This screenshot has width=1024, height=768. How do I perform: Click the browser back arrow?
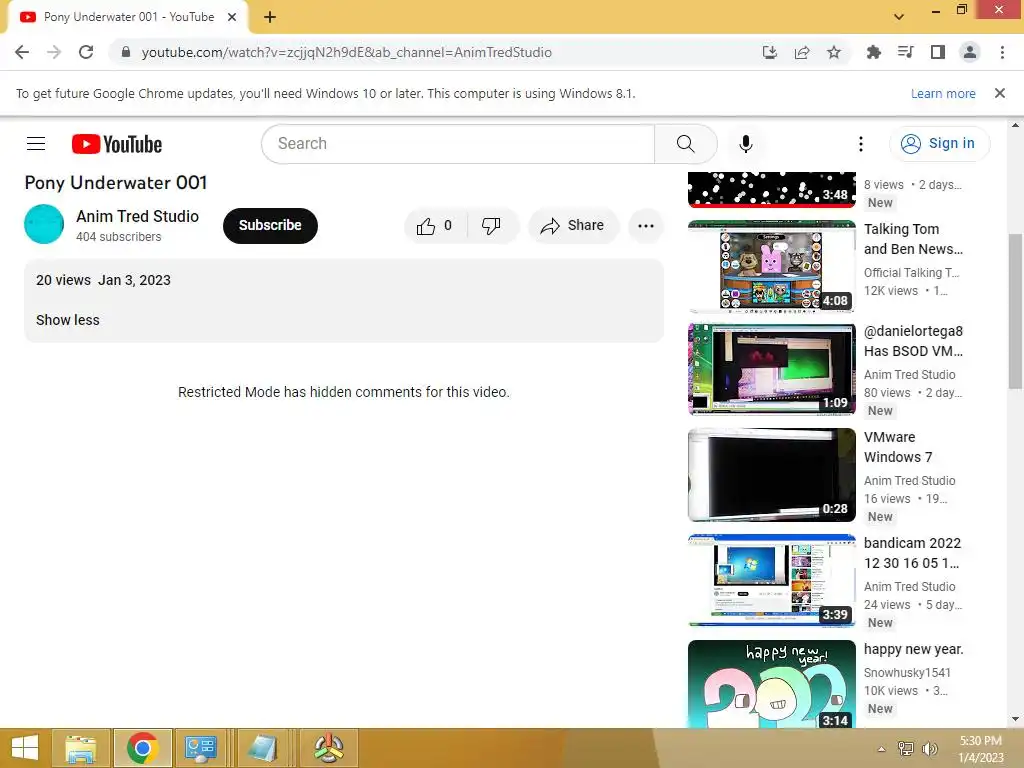click(22, 52)
